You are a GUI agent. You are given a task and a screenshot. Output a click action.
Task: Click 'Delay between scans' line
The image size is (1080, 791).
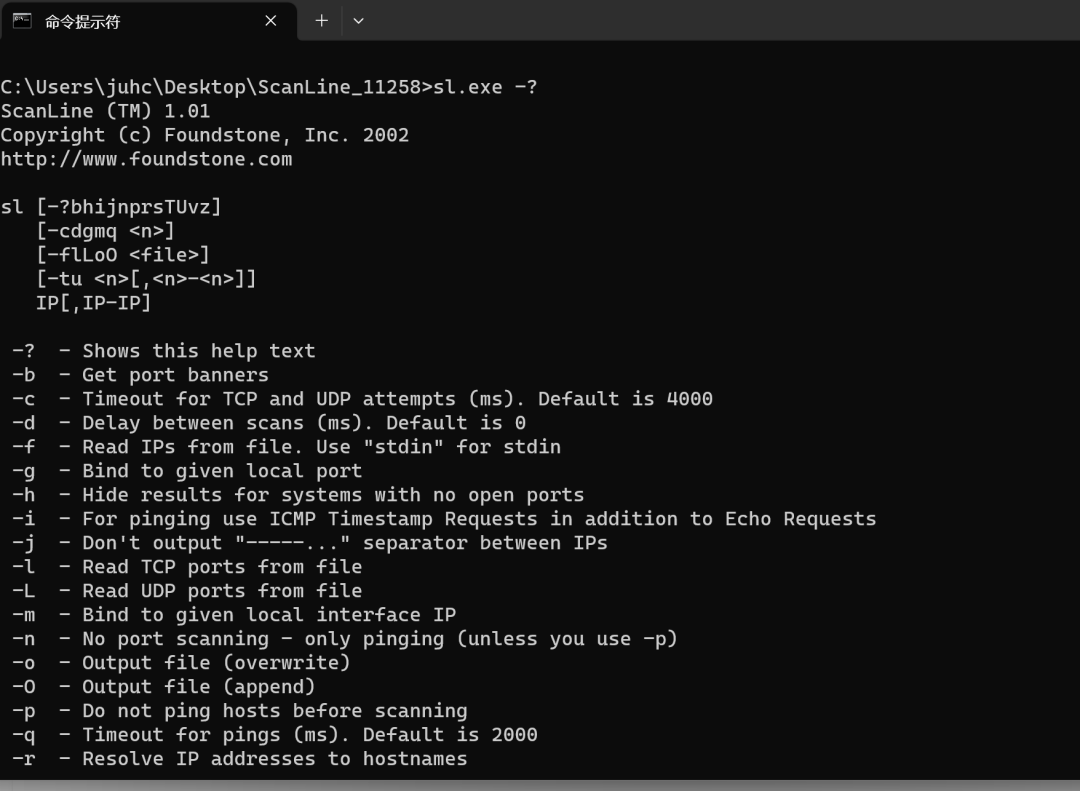pyautogui.click(x=269, y=423)
